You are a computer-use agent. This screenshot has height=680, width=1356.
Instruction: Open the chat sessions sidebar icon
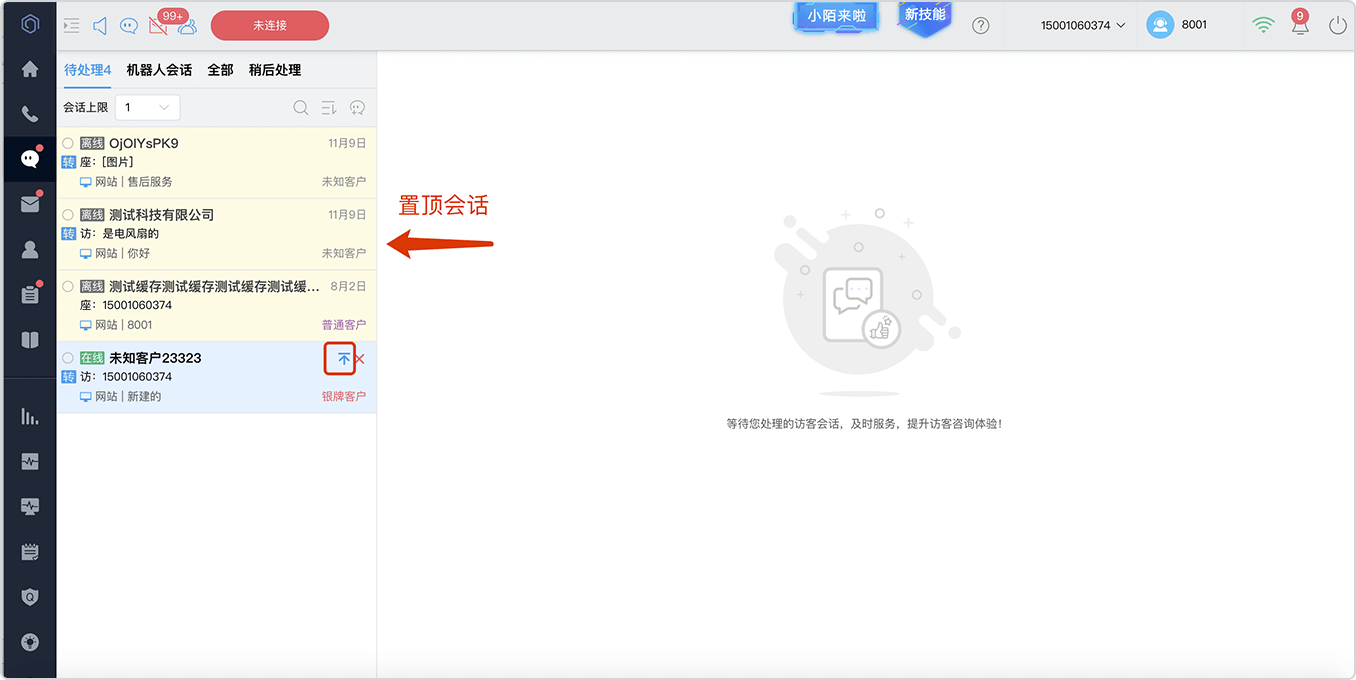click(x=30, y=159)
